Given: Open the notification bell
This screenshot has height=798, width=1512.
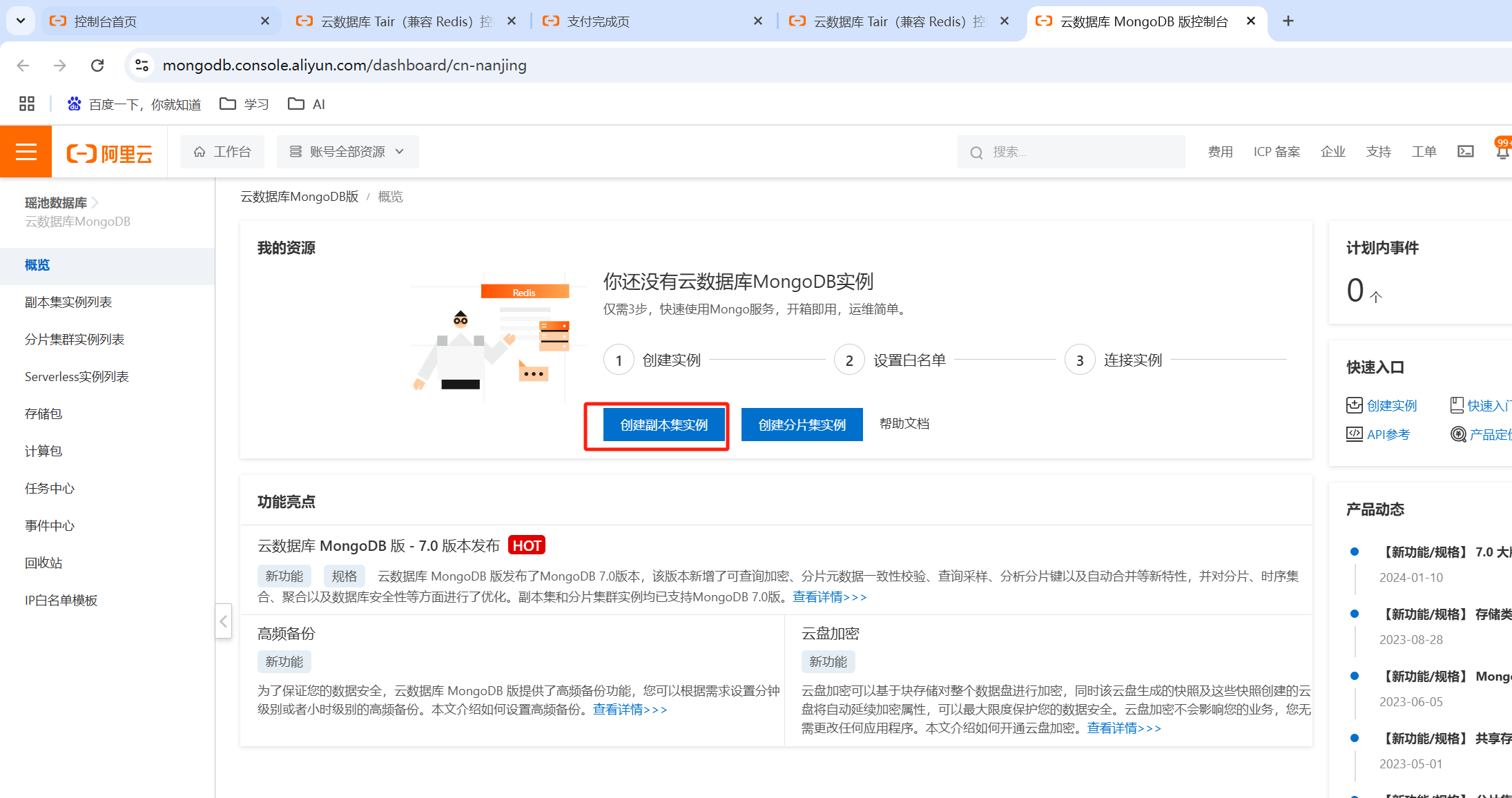Looking at the screenshot, I should coord(1503,151).
